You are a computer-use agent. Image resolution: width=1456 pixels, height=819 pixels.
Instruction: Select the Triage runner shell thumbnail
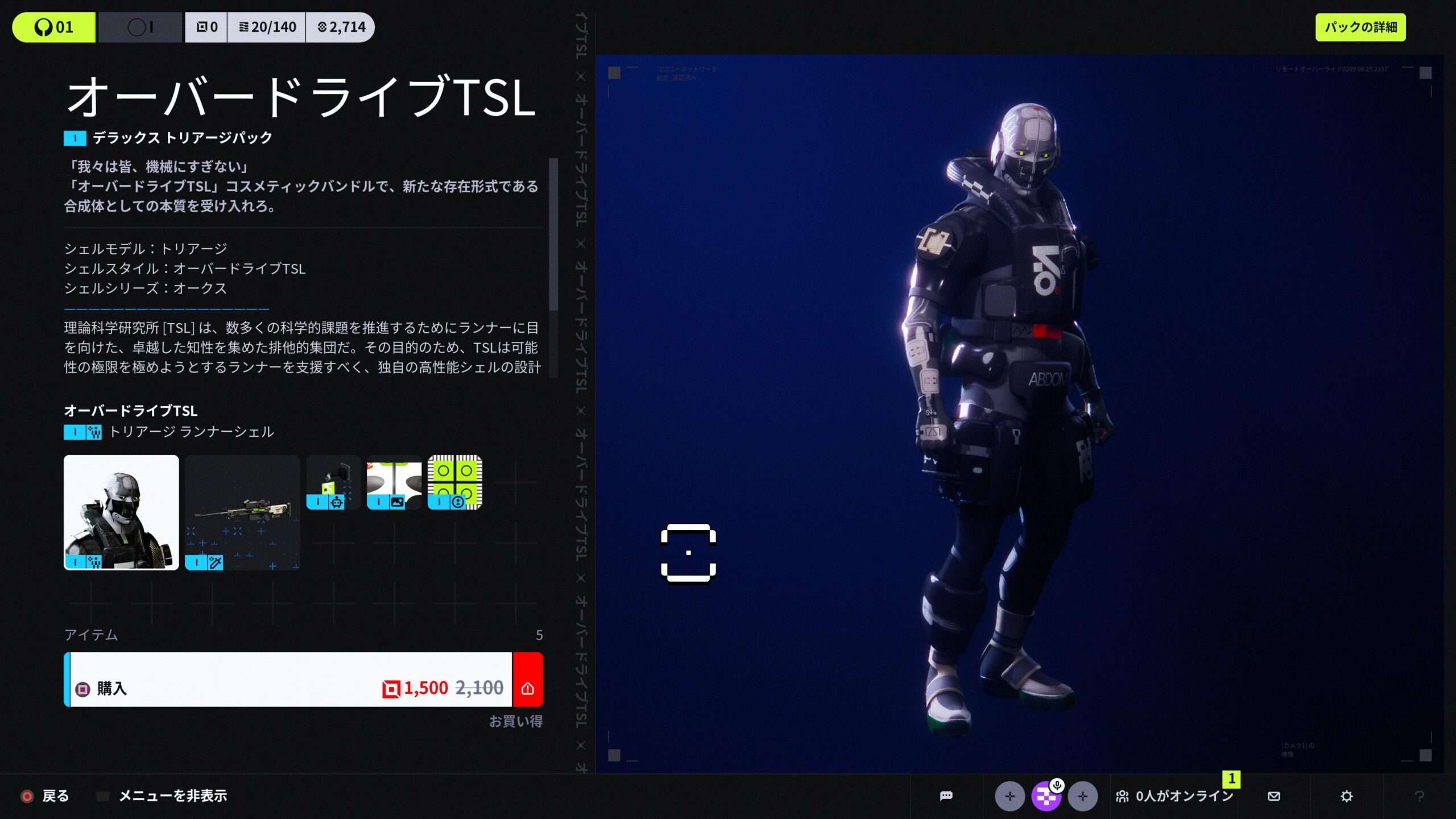[x=121, y=512]
